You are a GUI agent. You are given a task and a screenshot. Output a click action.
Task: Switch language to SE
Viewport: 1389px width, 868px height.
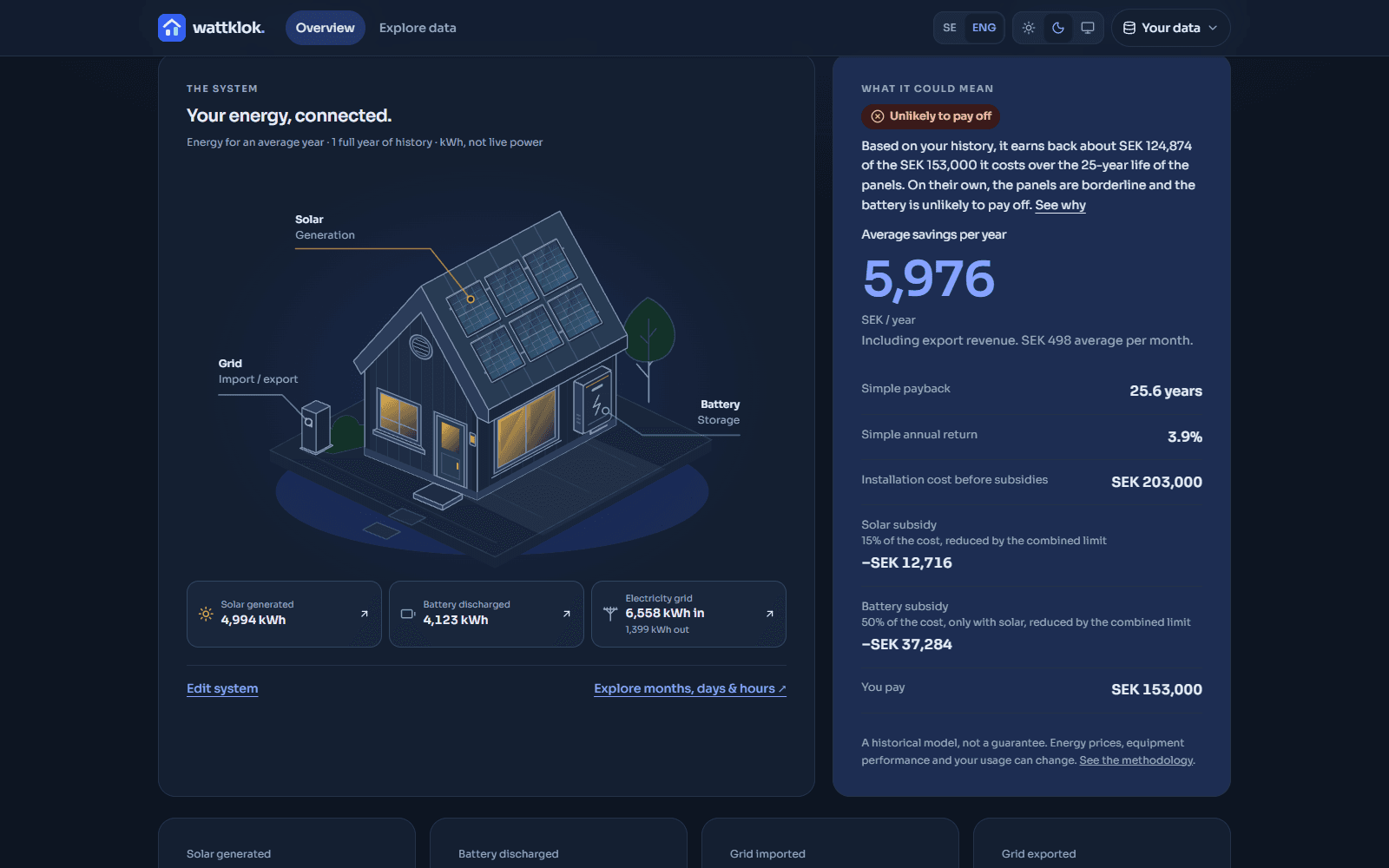coord(950,28)
